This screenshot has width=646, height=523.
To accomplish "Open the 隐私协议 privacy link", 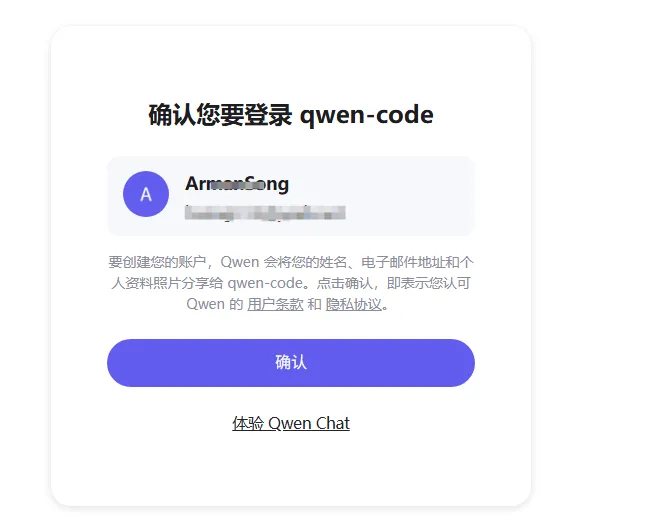I will pyautogui.click(x=353, y=304).
